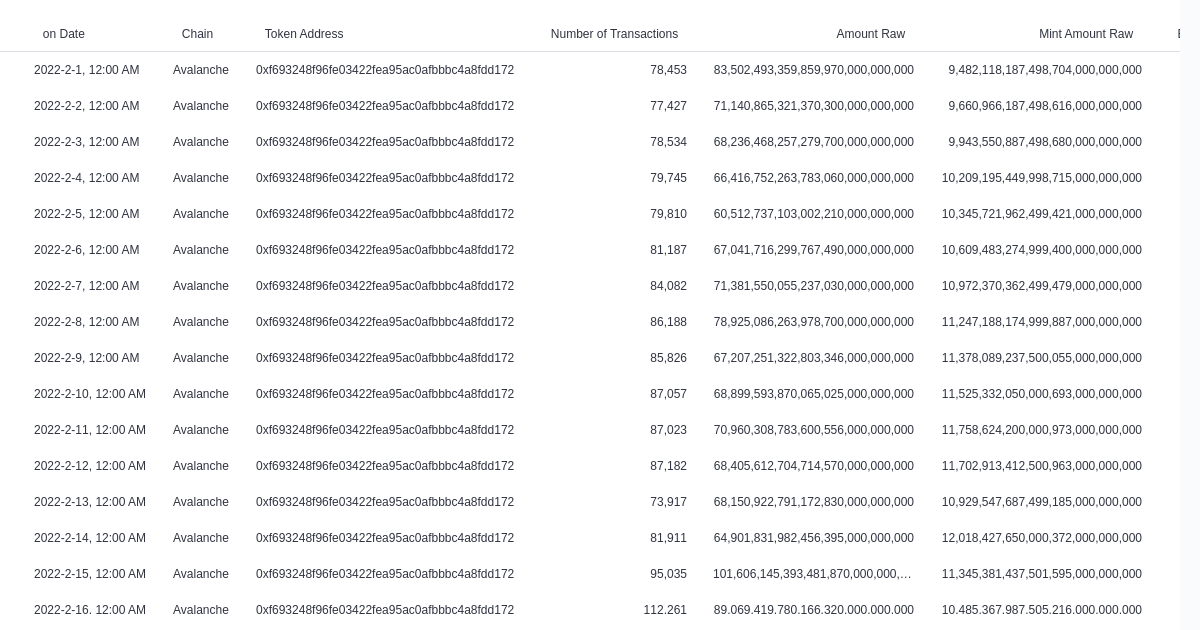Select the 84,082 transactions cell
Viewport: 1200px width, 630px height.
coord(668,286)
